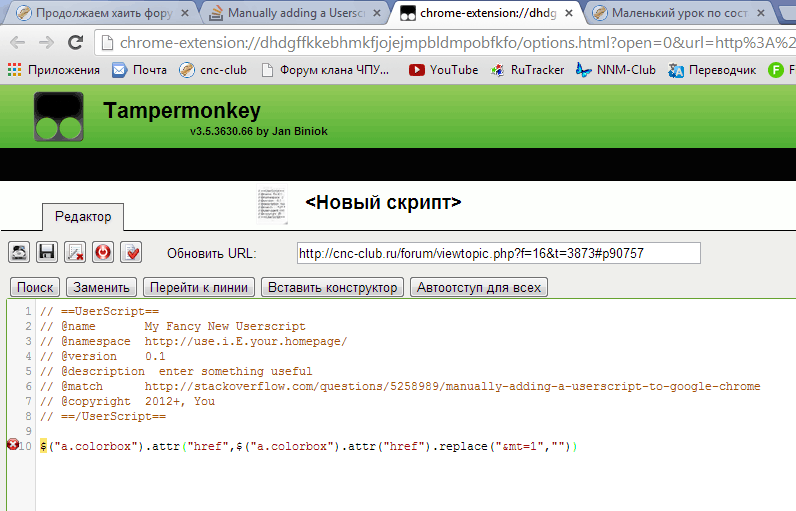Open the Переводчик bookmark
Image resolution: width=796 pixels, height=511 pixels.
[x=712, y=70]
